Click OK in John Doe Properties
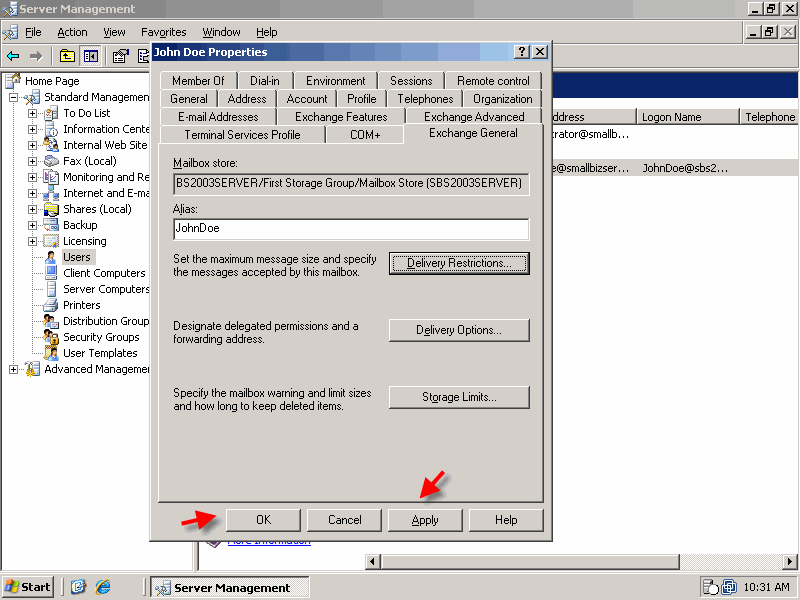 click(263, 520)
